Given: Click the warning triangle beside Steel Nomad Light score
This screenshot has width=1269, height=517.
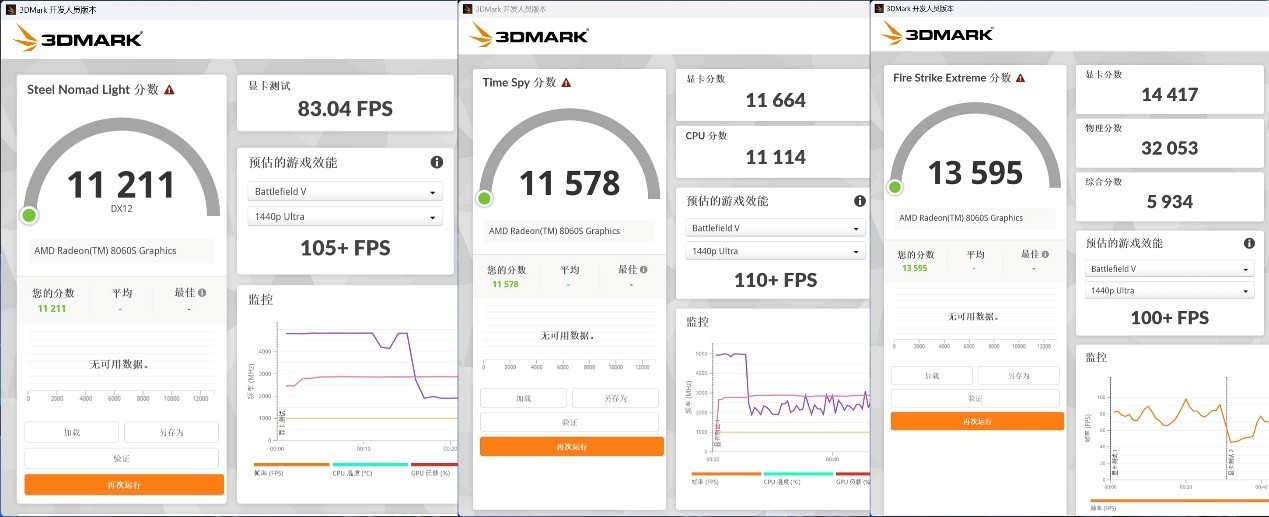Looking at the screenshot, I should coord(170,90).
